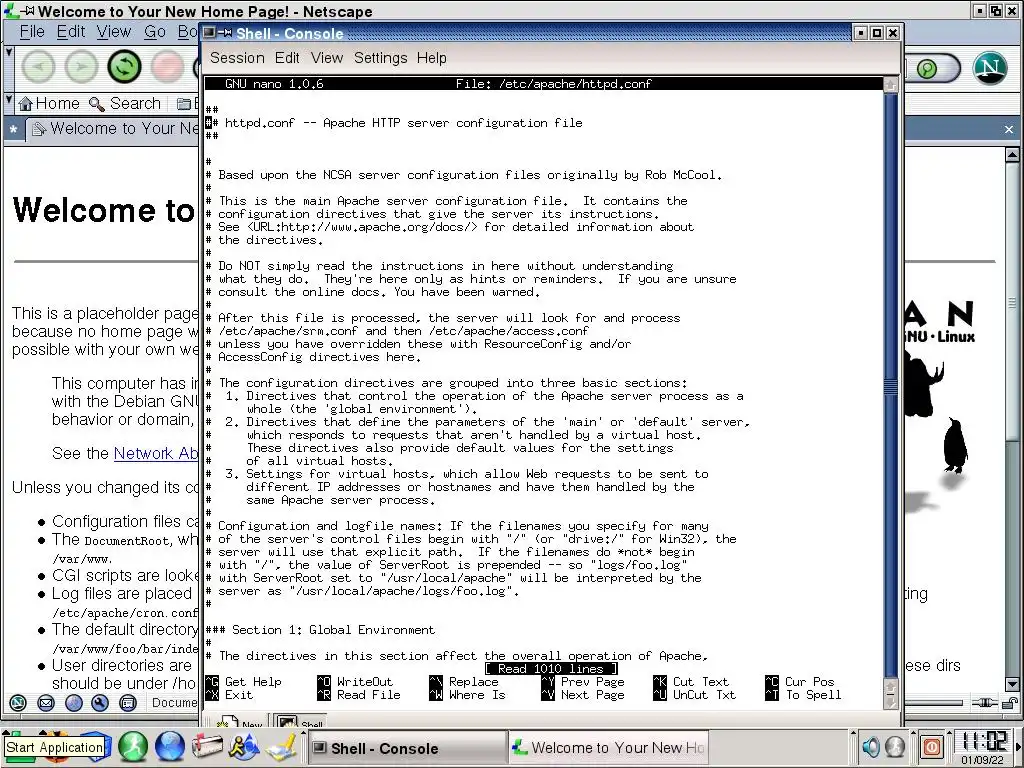Click the security padlock icon in Netscape

click(x=1009, y=703)
